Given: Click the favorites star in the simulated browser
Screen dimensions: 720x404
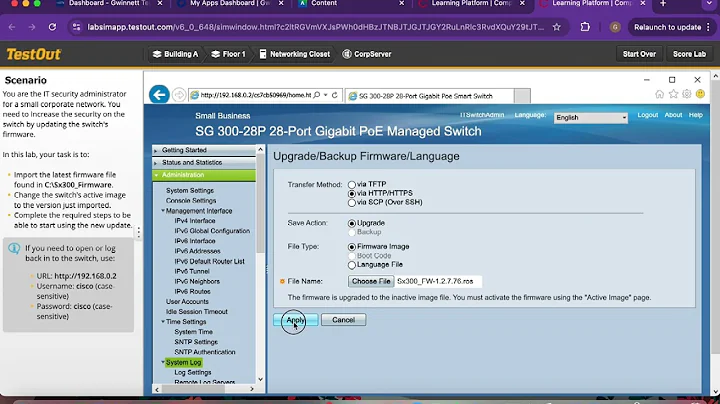Looking at the screenshot, I should pos(673,94).
